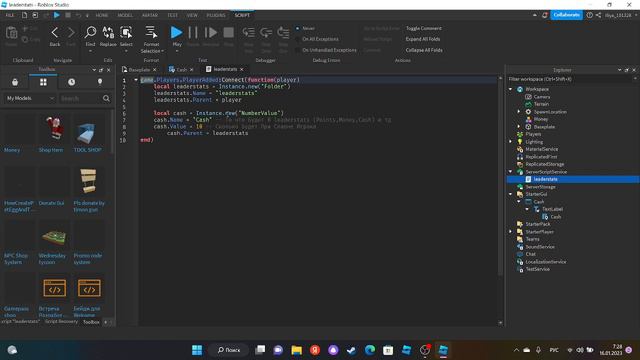Open the notifications bell icon at top right
640x360 pixels.
point(544,15)
